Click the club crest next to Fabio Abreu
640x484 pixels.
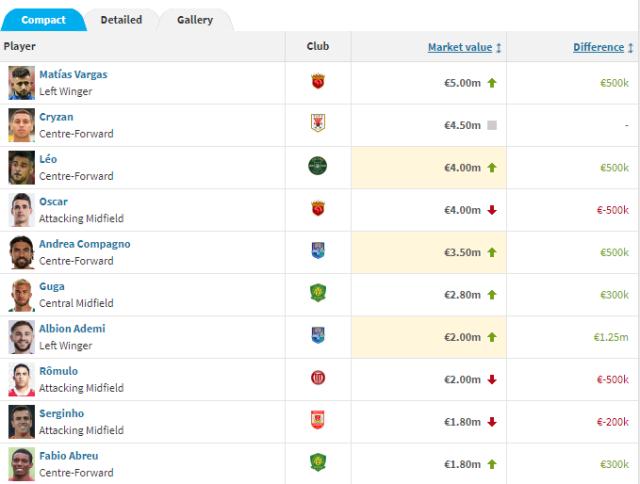(318, 463)
